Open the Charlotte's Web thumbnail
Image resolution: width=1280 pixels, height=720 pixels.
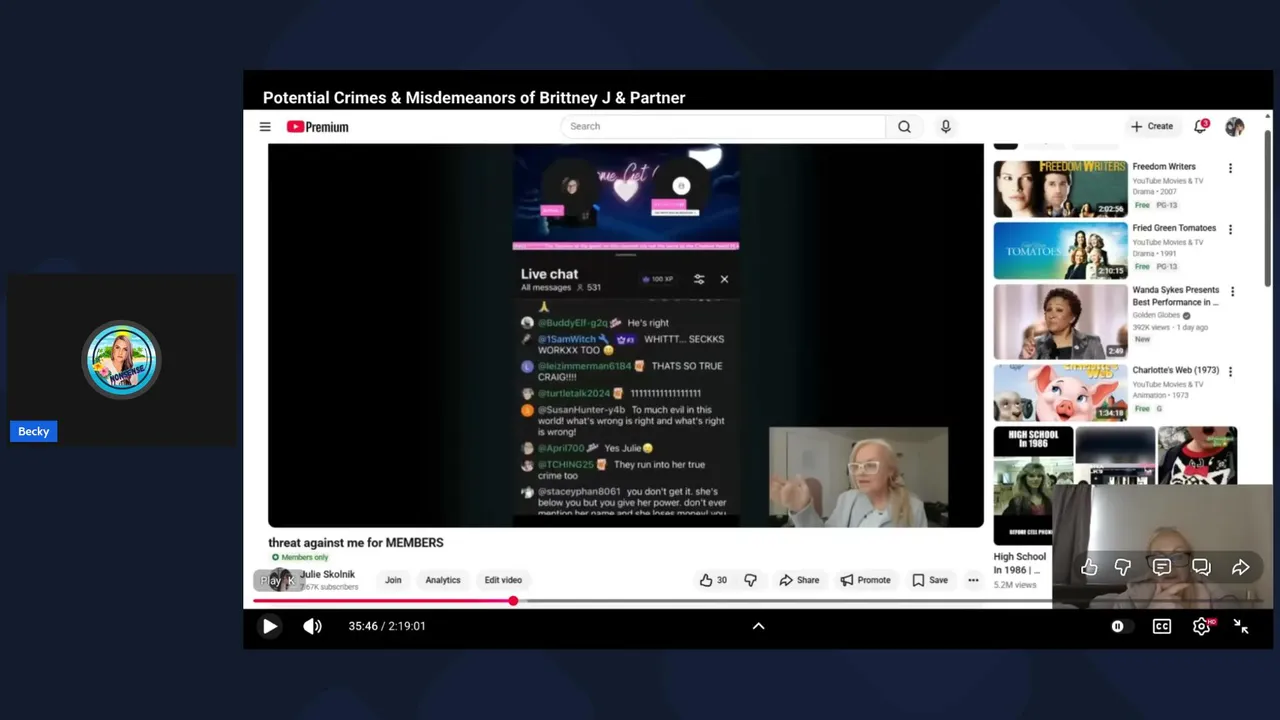pyautogui.click(x=1060, y=392)
